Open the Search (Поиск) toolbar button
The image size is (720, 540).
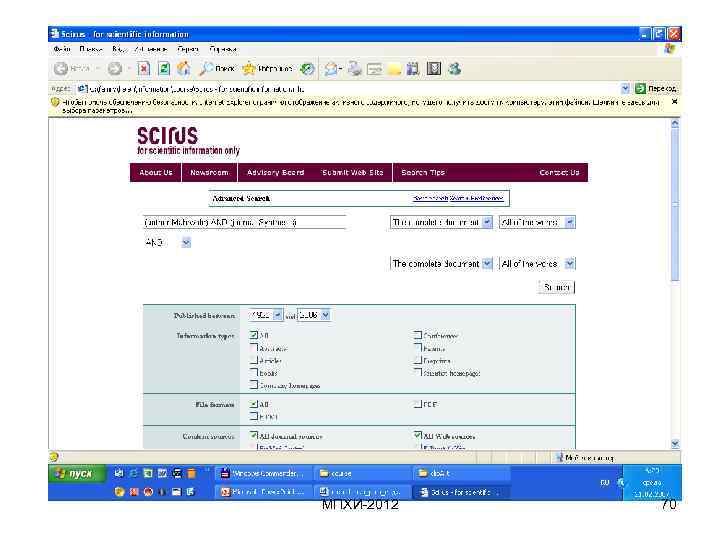216,69
